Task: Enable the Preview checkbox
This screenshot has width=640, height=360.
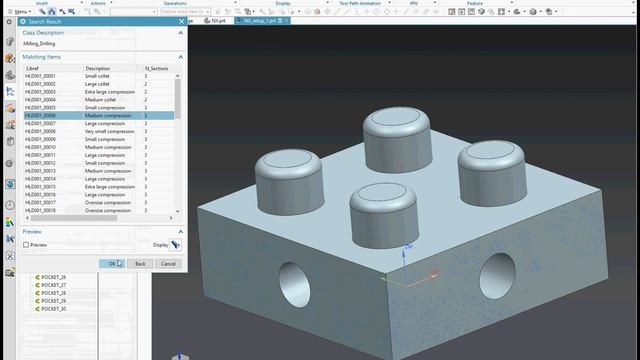Action: (26, 245)
